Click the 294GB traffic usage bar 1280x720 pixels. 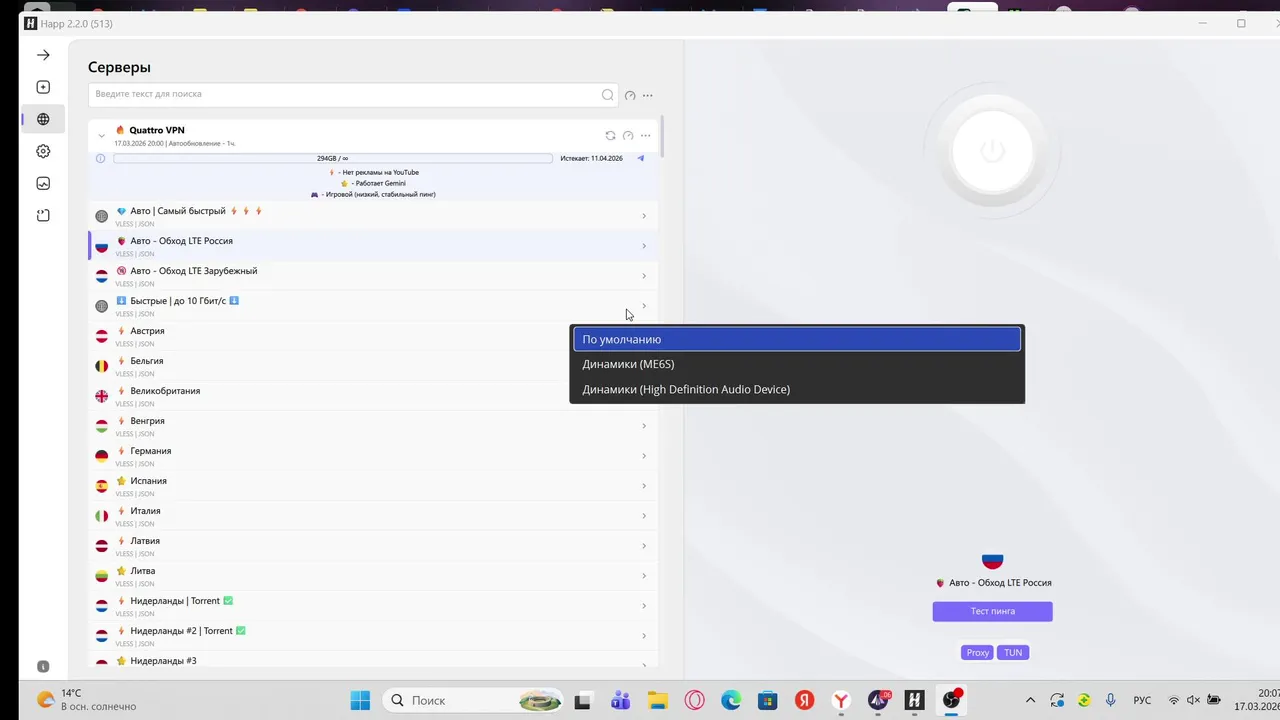[x=333, y=158]
